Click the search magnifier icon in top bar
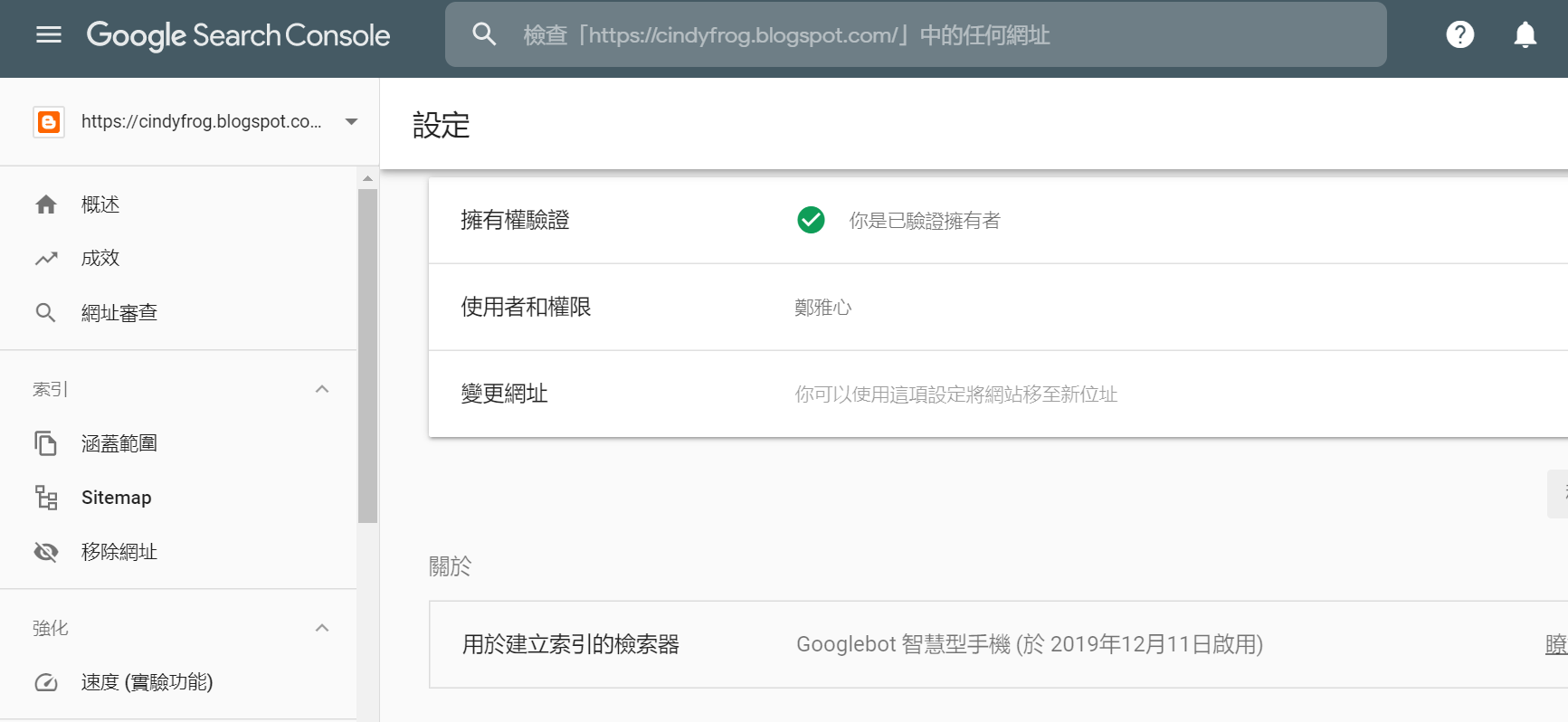The height and width of the screenshot is (722, 1568). pos(485,34)
